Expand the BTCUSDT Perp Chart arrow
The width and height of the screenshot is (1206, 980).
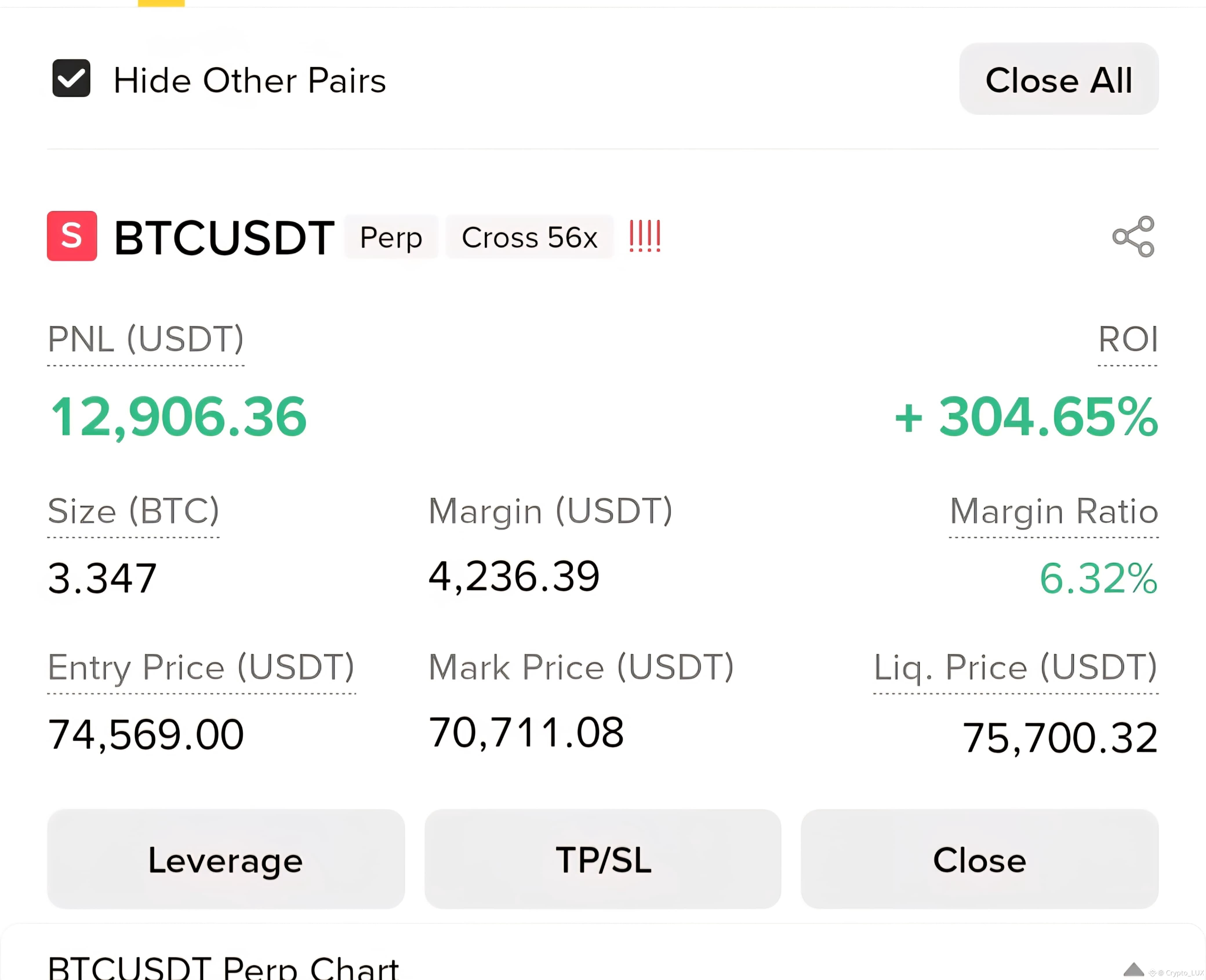tap(1133, 969)
